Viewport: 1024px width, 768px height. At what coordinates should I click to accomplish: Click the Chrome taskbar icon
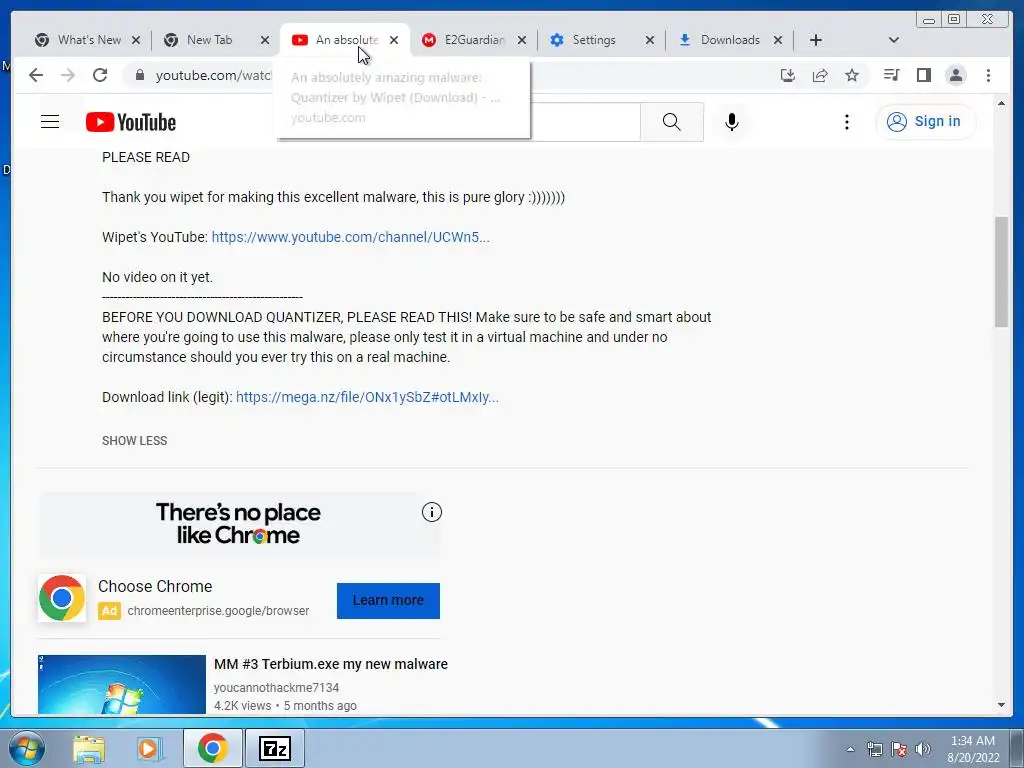click(213, 748)
